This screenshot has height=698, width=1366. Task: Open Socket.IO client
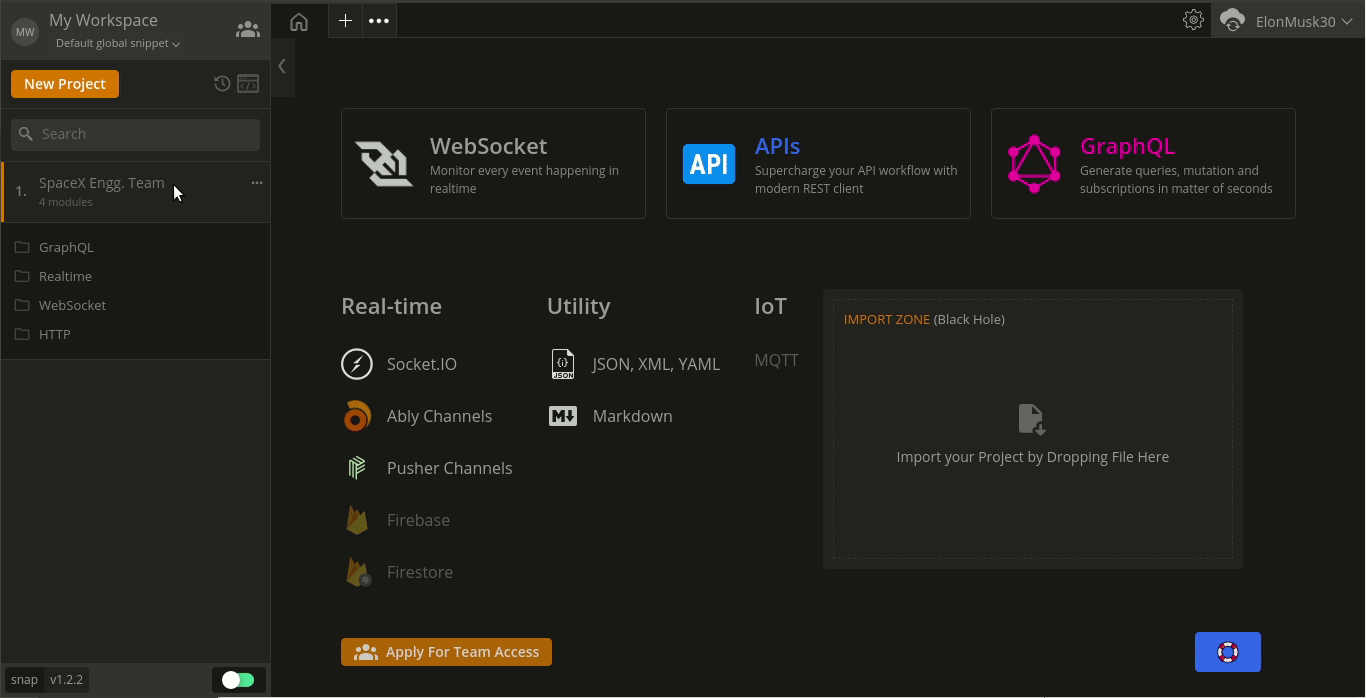coord(422,364)
